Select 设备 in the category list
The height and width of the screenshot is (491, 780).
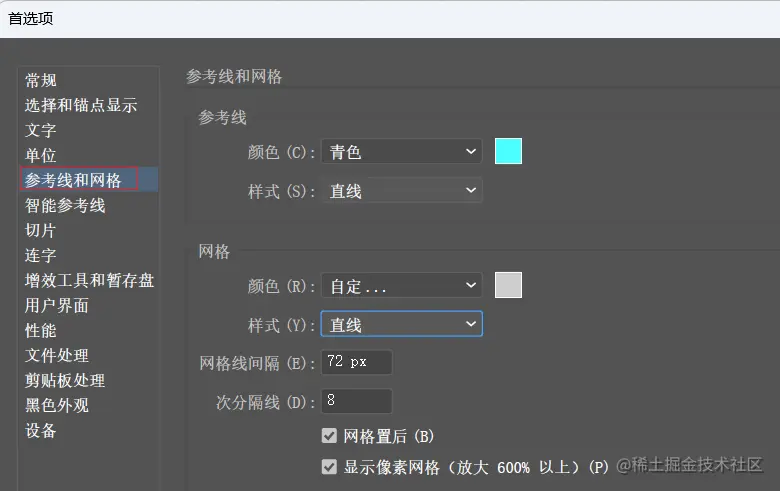(41, 430)
